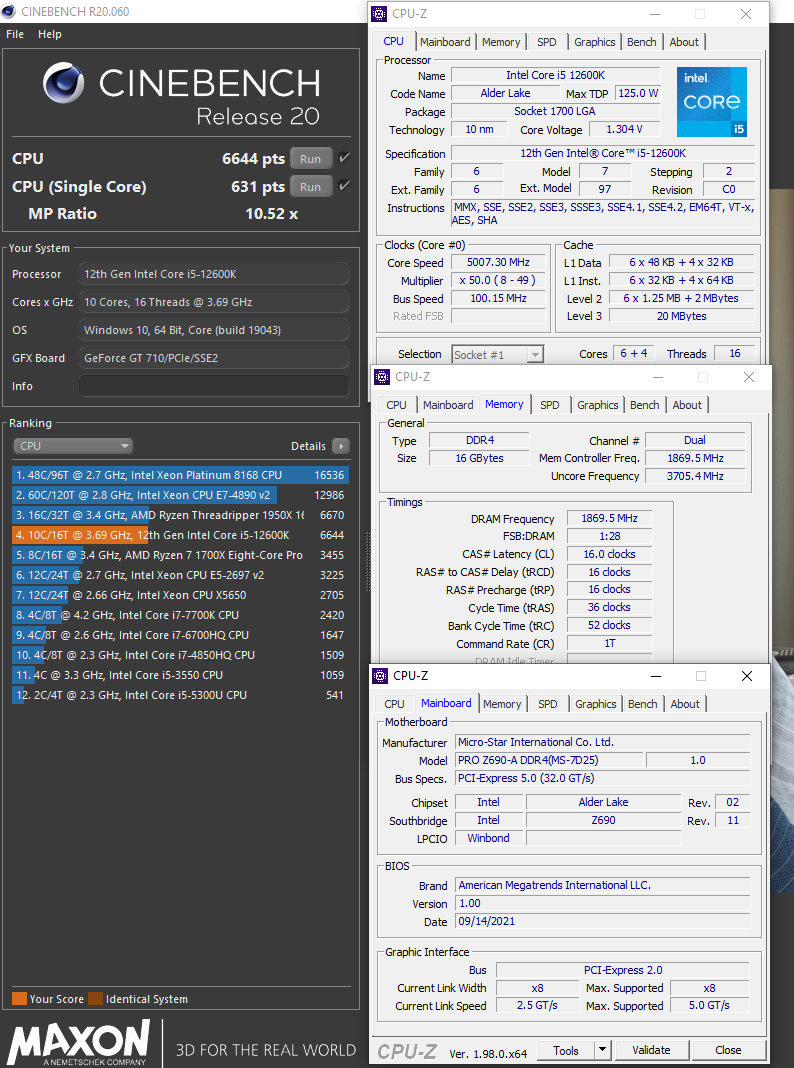The width and height of the screenshot is (794, 1068).
Task: Open the Ranking CPU dropdown
Action: (73, 446)
